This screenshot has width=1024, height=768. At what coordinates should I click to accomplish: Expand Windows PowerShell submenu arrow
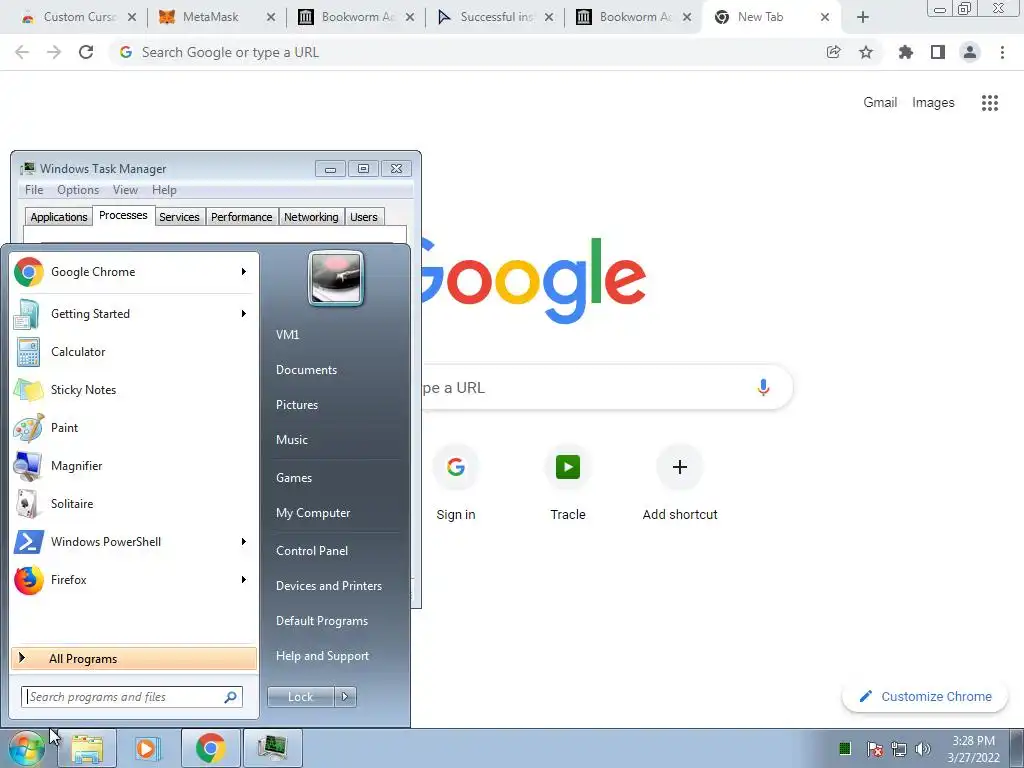[244, 541]
